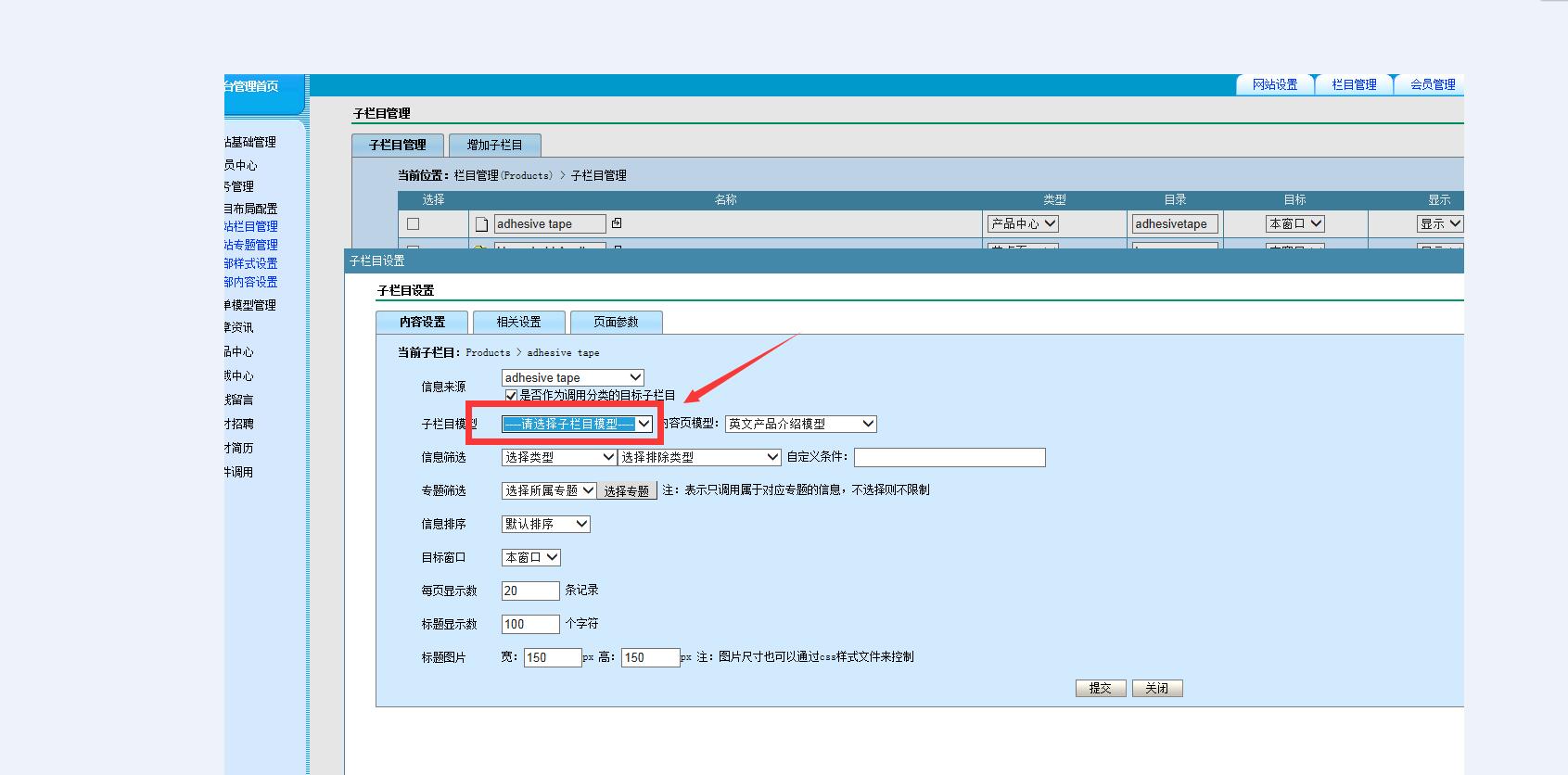1568x775 pixels.
Task: Open 会员管理 in the top navigation
Action: (x=1433, y=84)
